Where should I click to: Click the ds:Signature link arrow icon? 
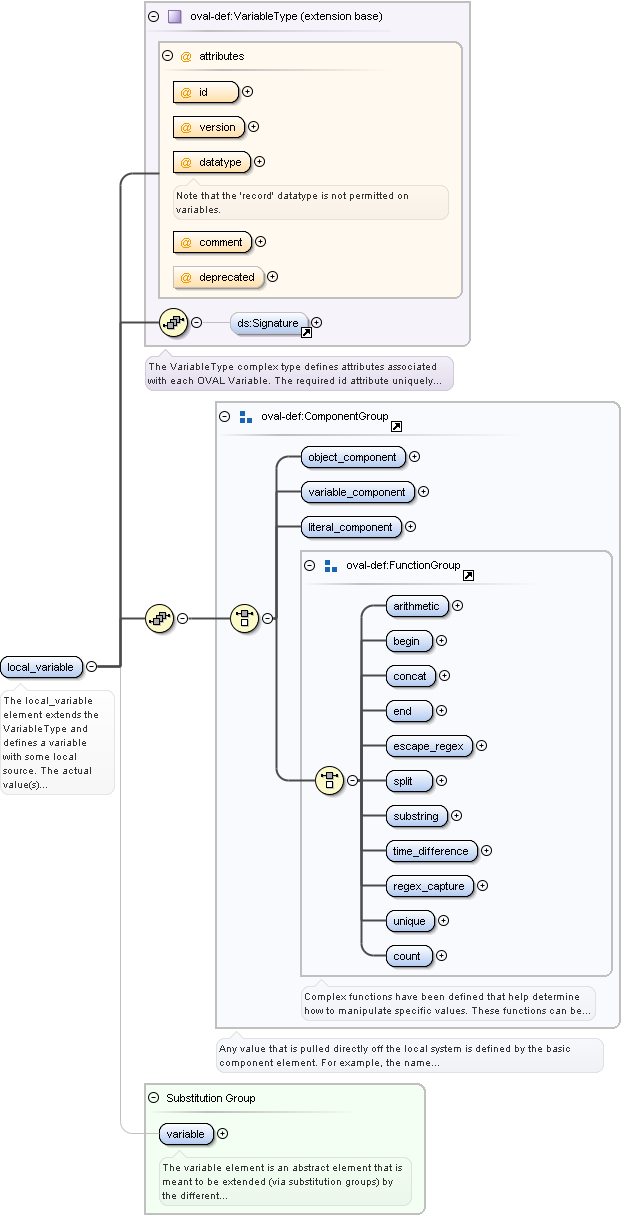[307, 332]
